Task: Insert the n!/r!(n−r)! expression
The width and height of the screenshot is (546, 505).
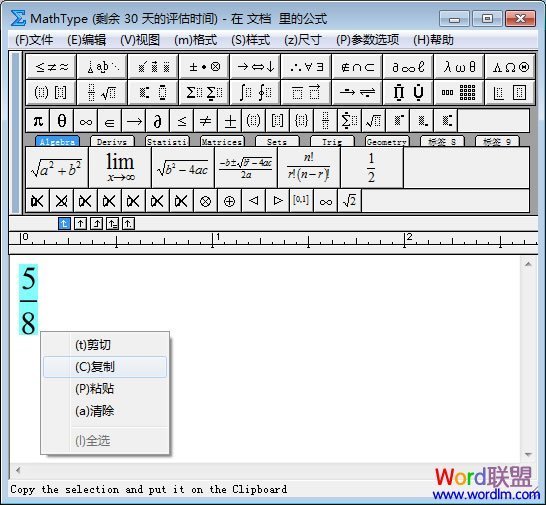Action: (309, 168)
